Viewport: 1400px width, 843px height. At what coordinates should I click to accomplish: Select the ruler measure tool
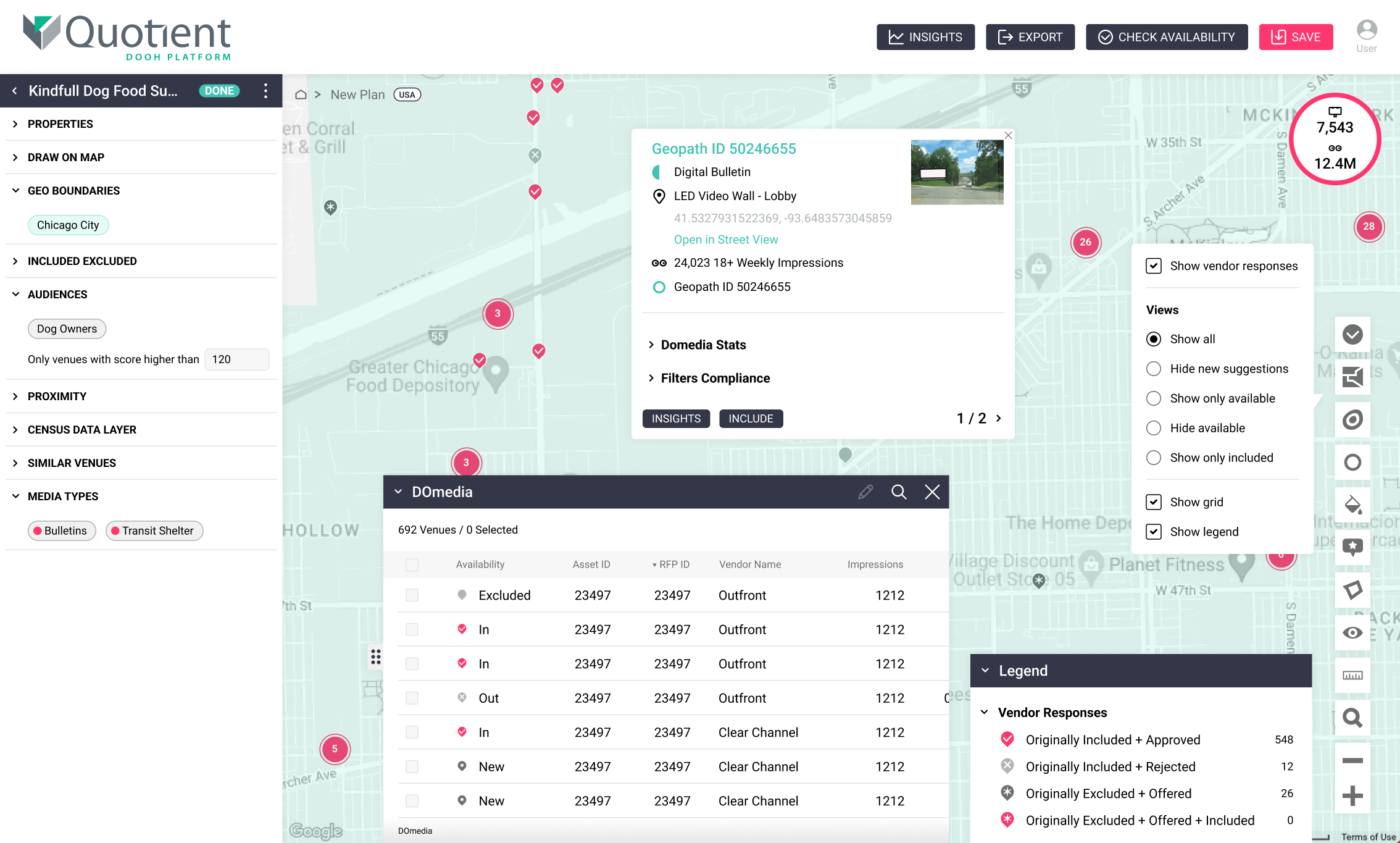coord(1352,675)
